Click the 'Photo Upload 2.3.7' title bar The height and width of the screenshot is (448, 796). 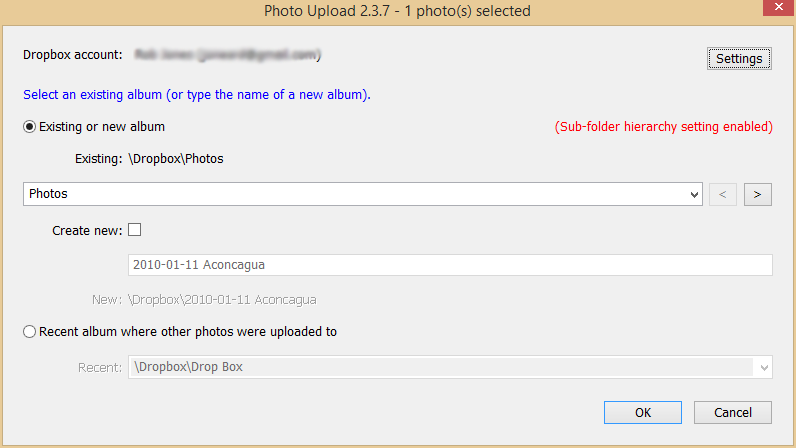coord(397,11)
